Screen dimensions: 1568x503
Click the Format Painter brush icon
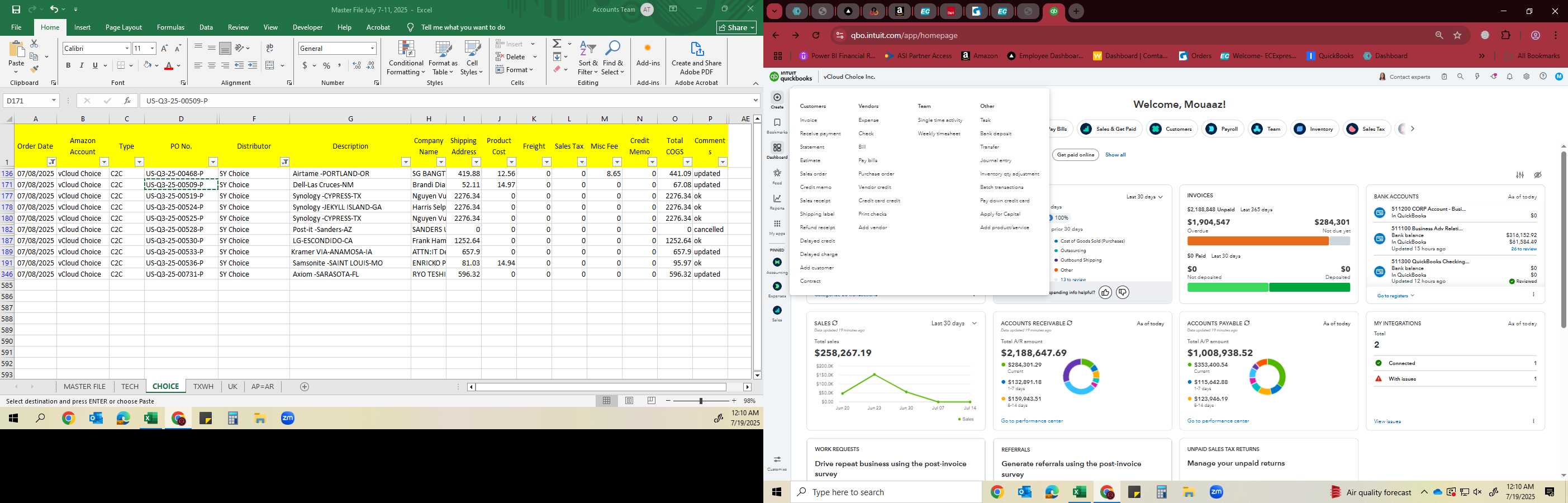34,69
